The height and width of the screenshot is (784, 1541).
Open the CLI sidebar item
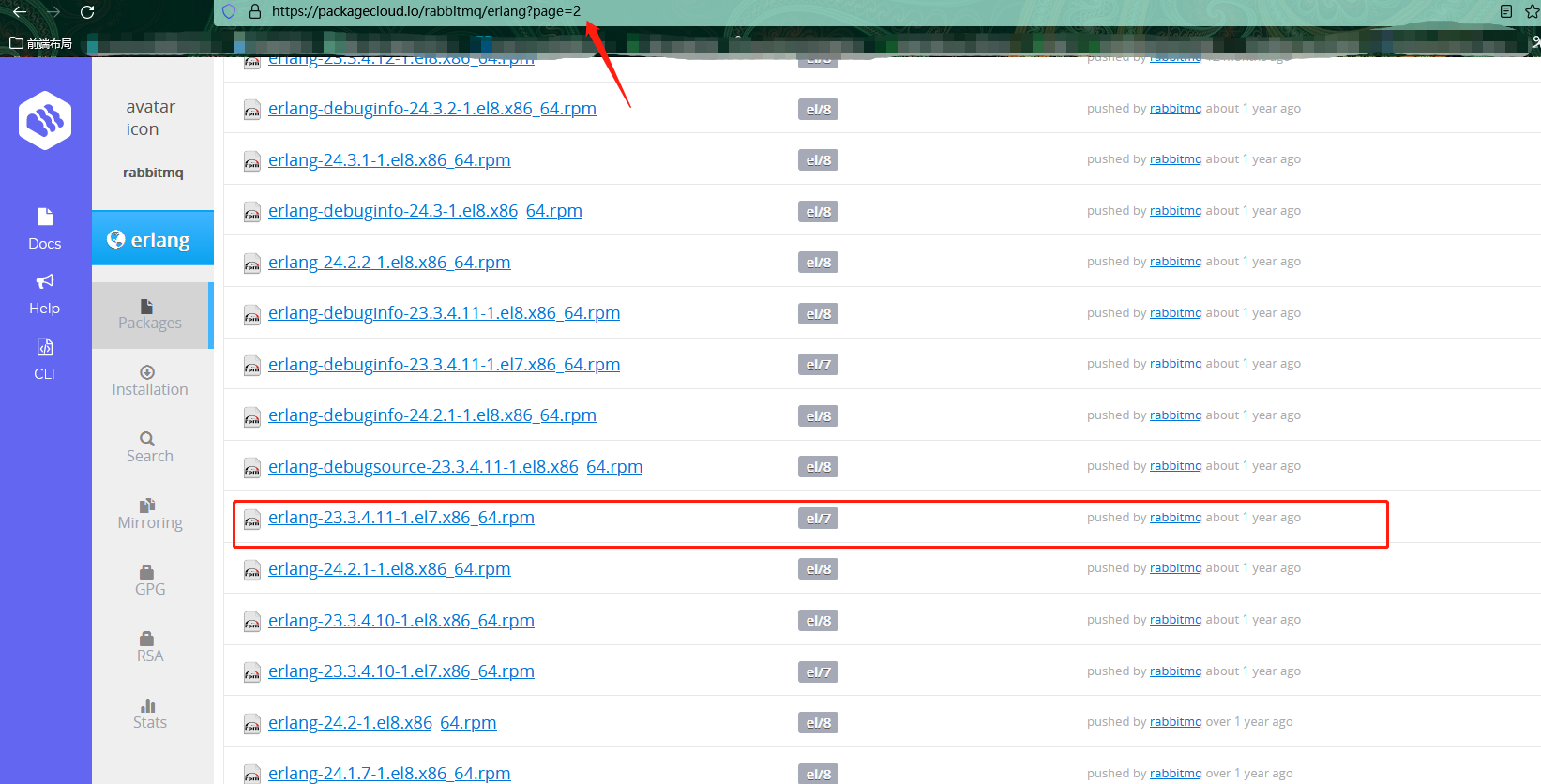tap(44, 359)
